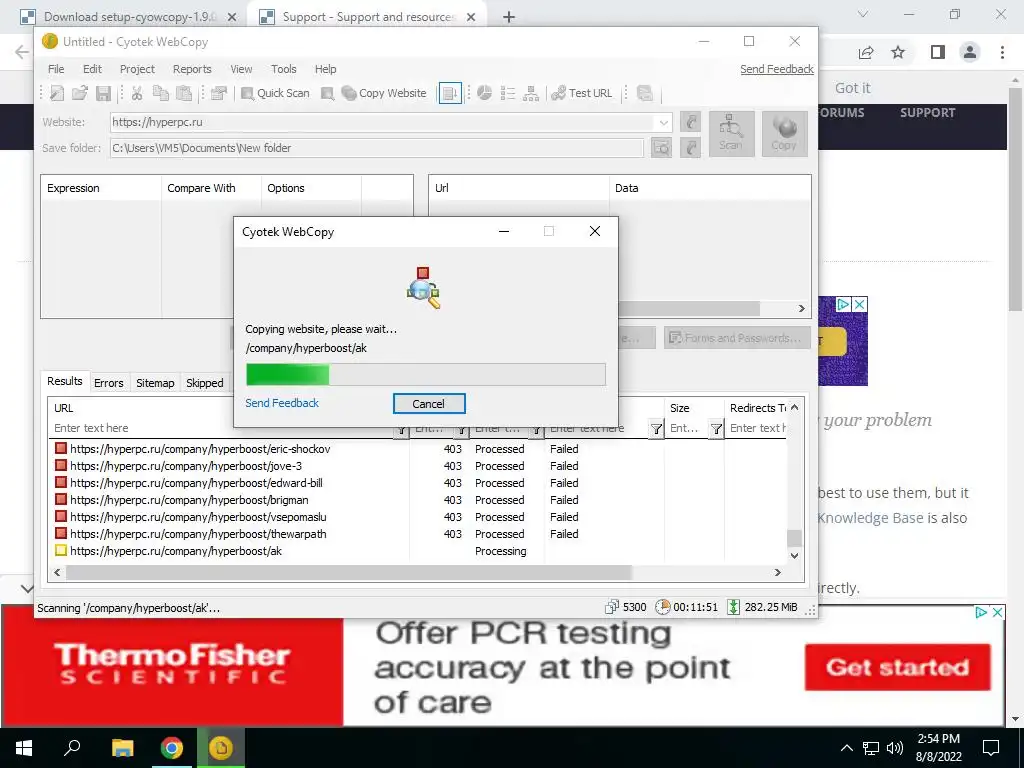Click the Size column header
This screenshot has width=1024, height=768.
[x=694, y=408]
